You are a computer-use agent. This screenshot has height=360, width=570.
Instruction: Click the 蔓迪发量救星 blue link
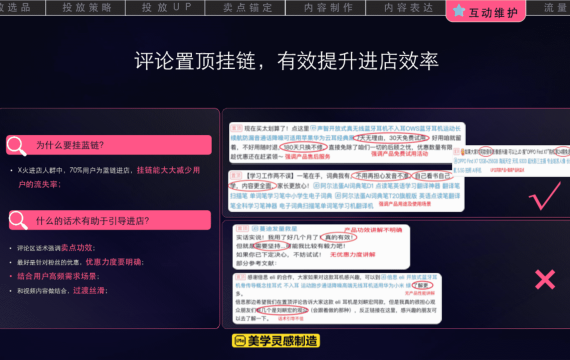pyautogui.click(x=275, y=229)
